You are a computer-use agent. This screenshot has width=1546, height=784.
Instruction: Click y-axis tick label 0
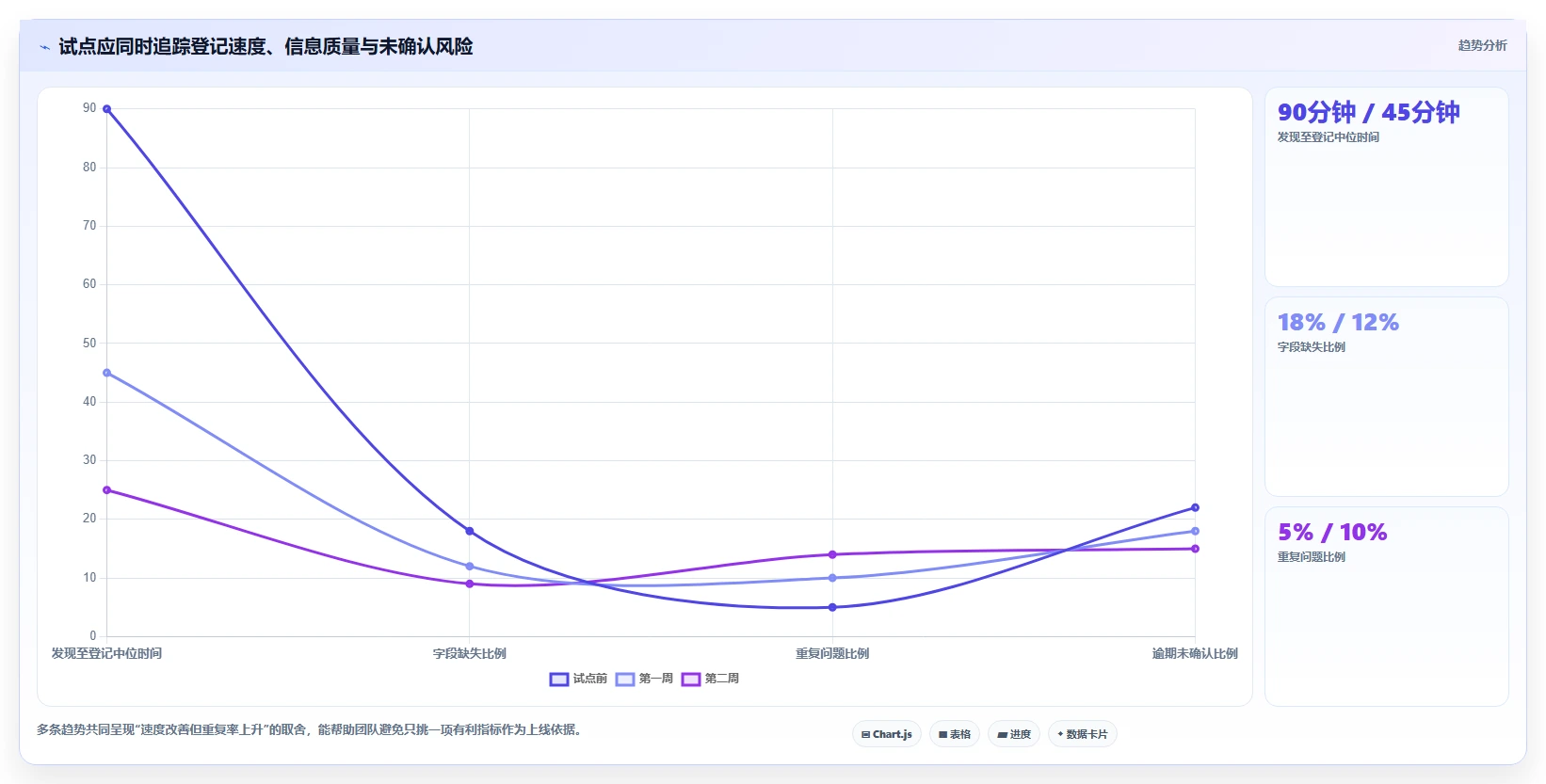93,635
